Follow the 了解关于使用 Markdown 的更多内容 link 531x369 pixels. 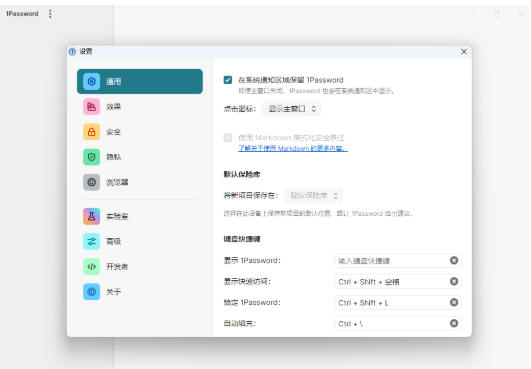pyautogui.click(x=293, y=148)
